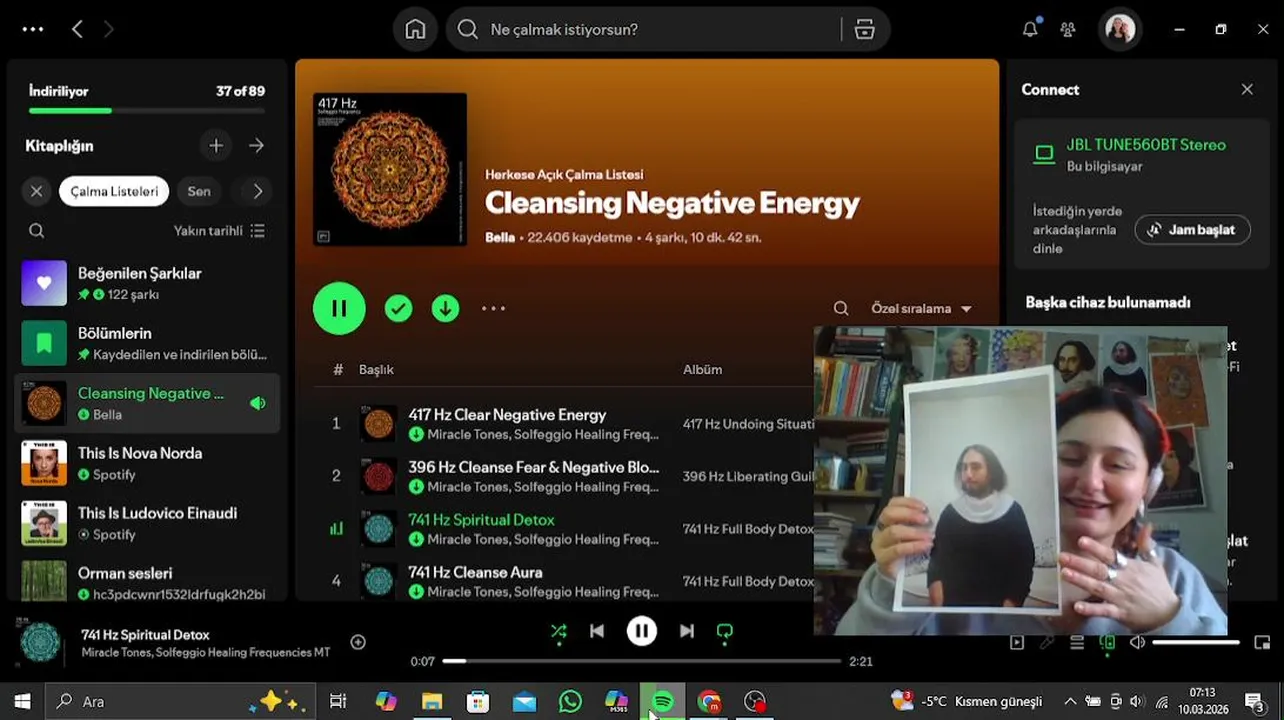Open the Windows Start menu
The image size is (1284, 720).
pos(22,701)
